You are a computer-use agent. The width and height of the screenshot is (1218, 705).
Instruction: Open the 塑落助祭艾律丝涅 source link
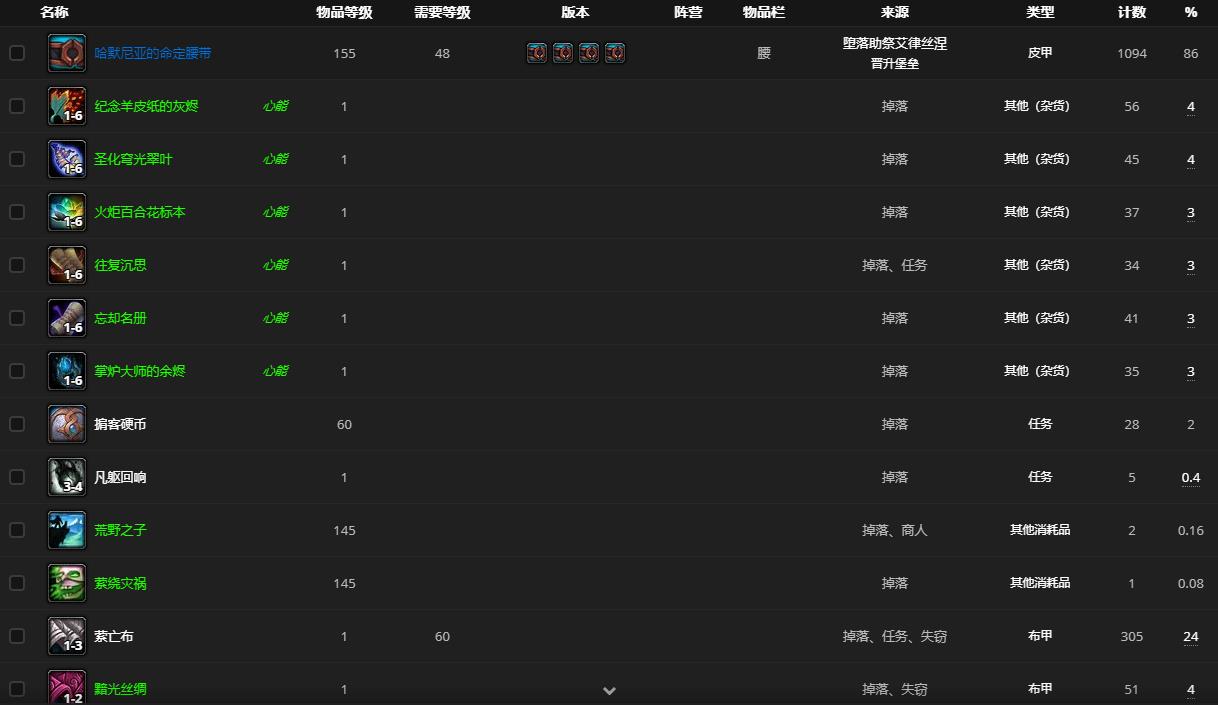pos(895,44)
